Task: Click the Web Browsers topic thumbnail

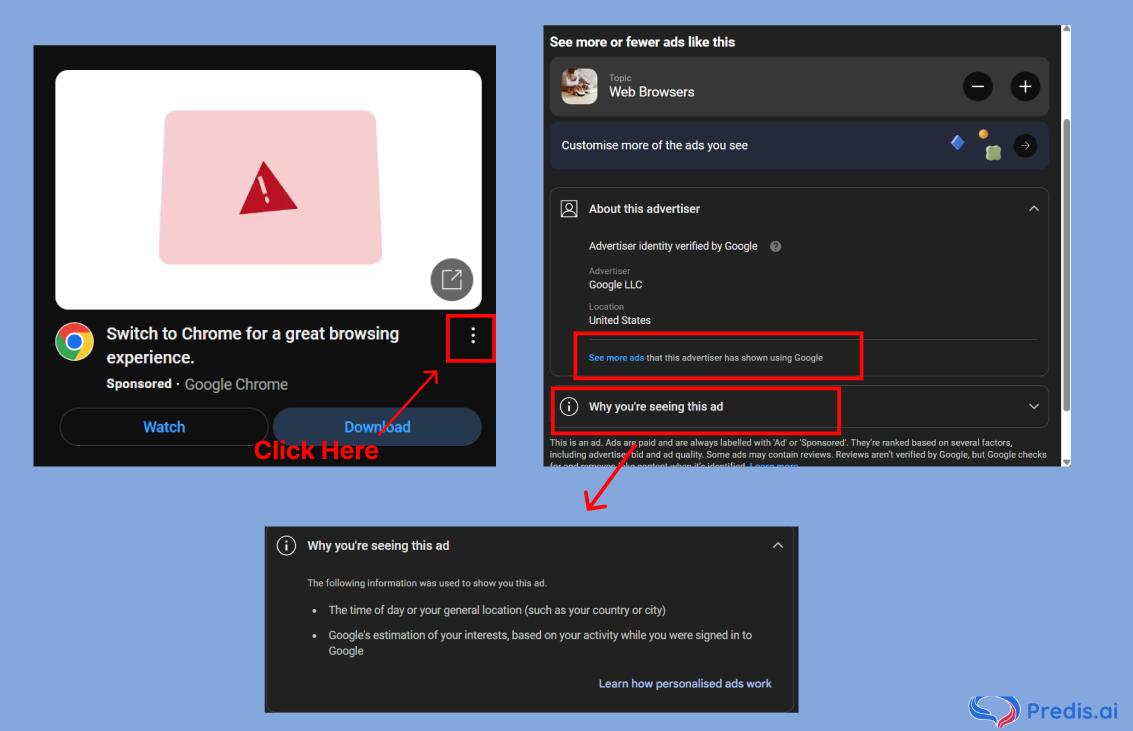Action: coord(578,86)
